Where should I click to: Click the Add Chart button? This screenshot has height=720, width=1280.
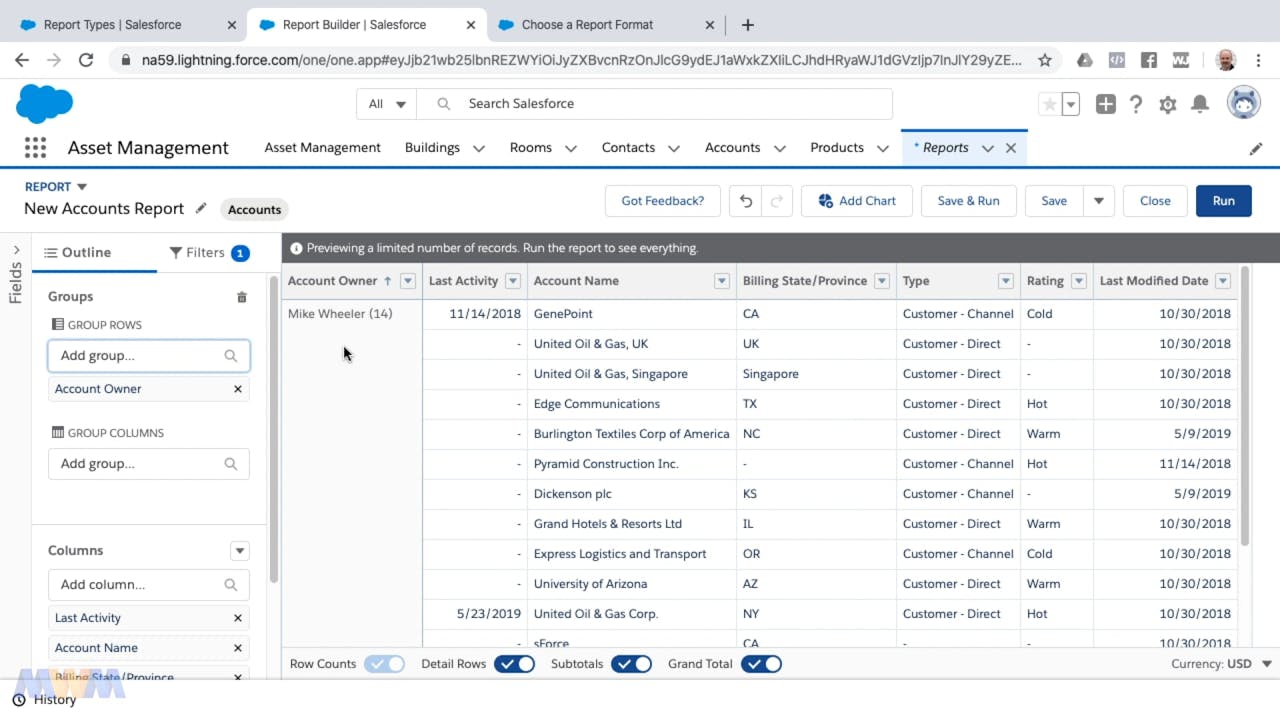[x=856, y=201]
